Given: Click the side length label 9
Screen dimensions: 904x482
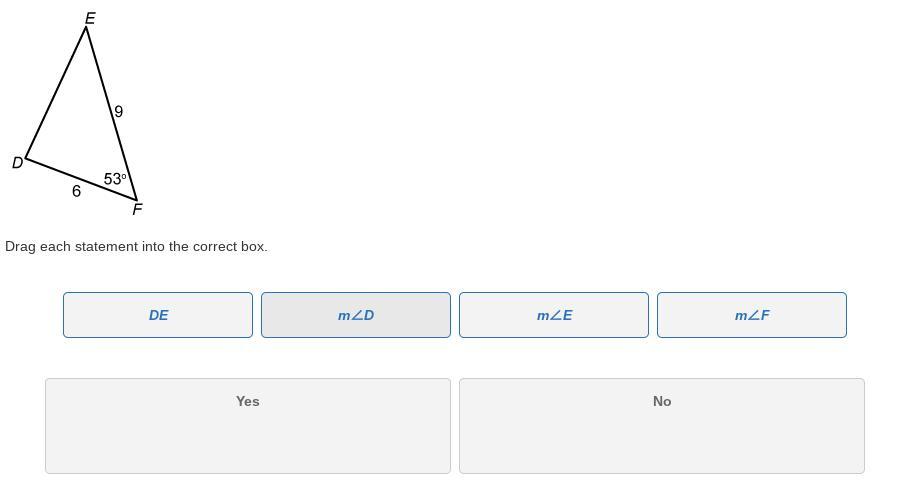Looking at the screenshot, I should point(119,111).
